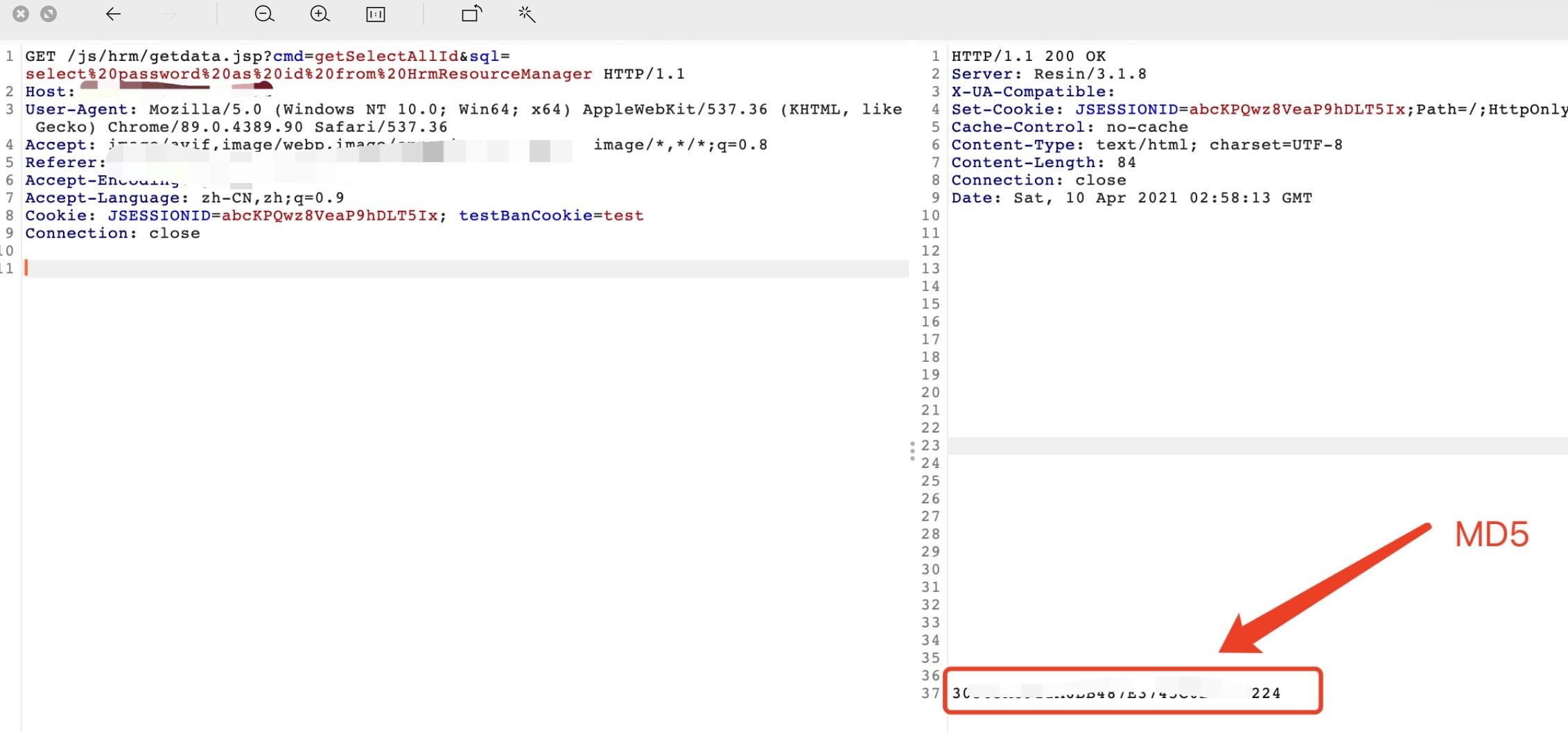Image resolution: width=1568 pixels, height=732 pixels.
Task: Click Content-Length: 84 header
Action: tap(1043, 163)
